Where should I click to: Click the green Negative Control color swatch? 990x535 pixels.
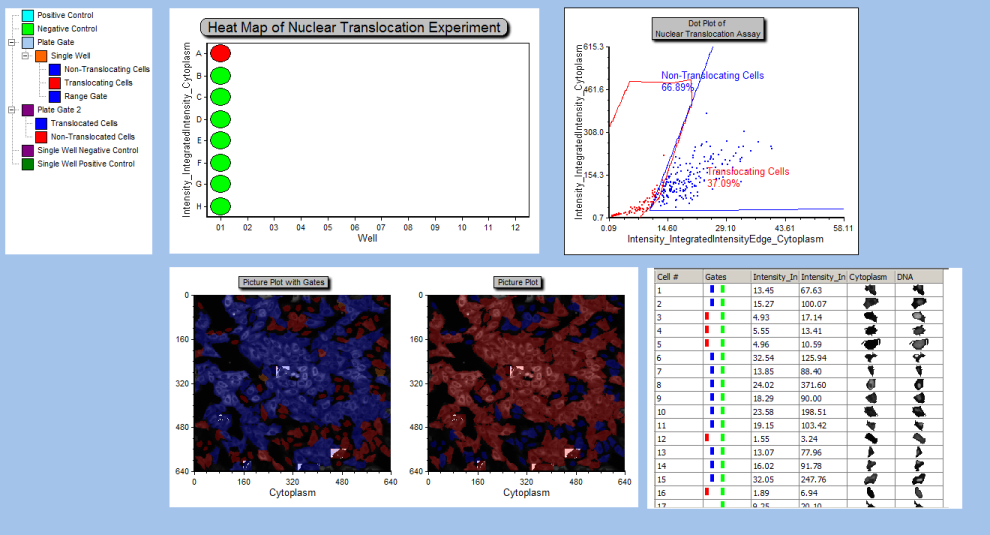click(27, 29)
